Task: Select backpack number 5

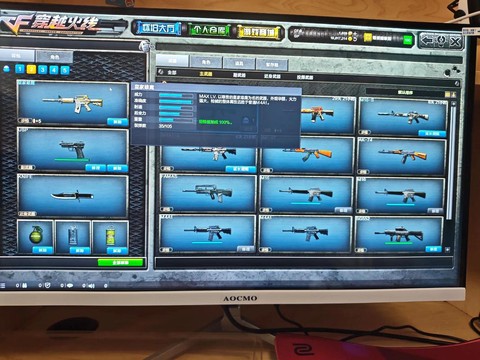Action: pyautogui.click(x=65, y=70)
